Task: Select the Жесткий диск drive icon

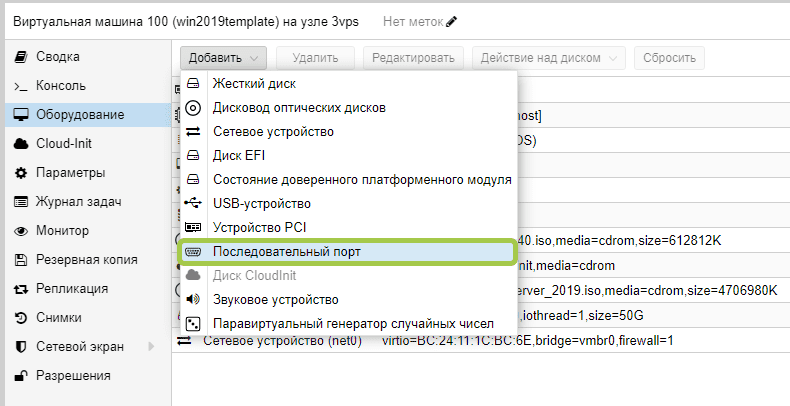Action: coord(193,84)
